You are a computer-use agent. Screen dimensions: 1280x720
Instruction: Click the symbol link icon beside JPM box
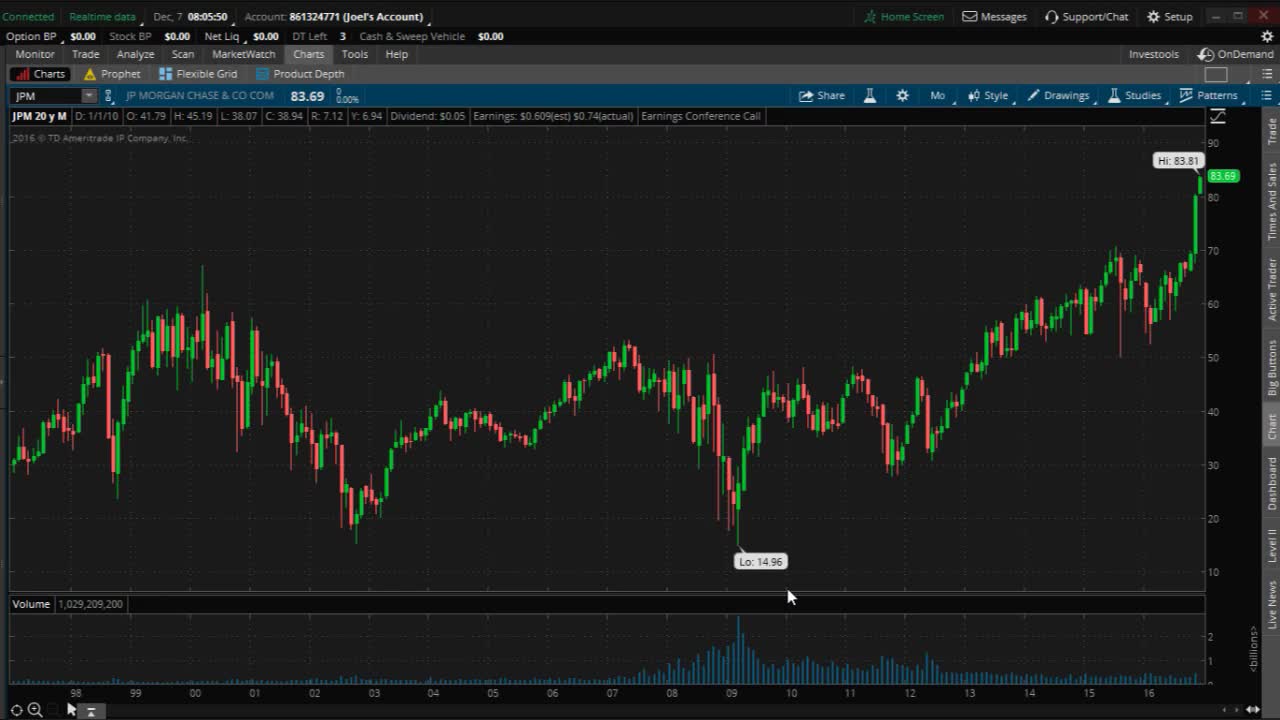[x=109, y=96]
